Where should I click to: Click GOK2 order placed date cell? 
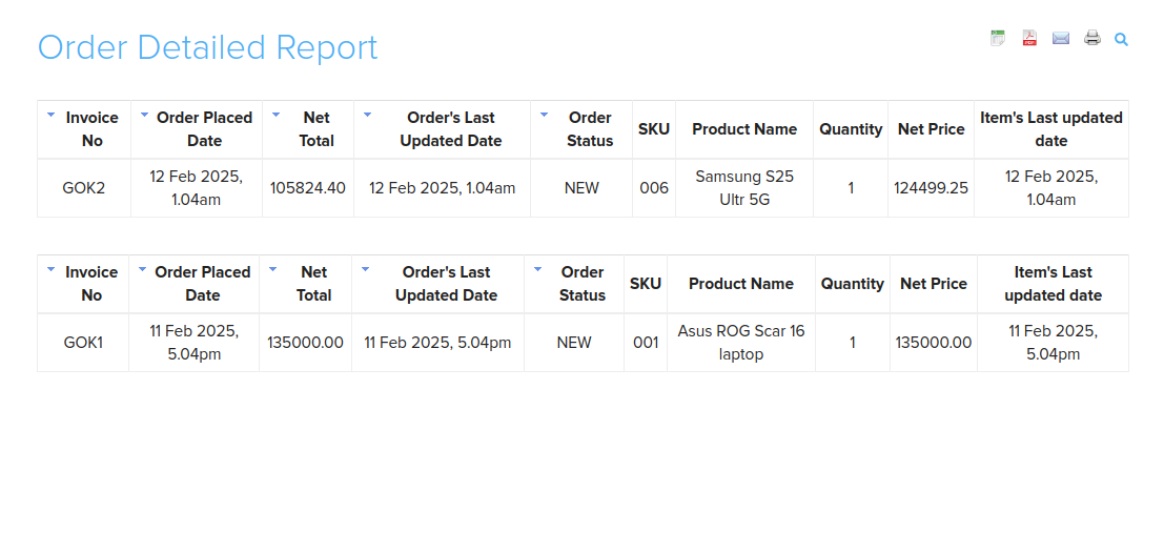pos(196,188)
